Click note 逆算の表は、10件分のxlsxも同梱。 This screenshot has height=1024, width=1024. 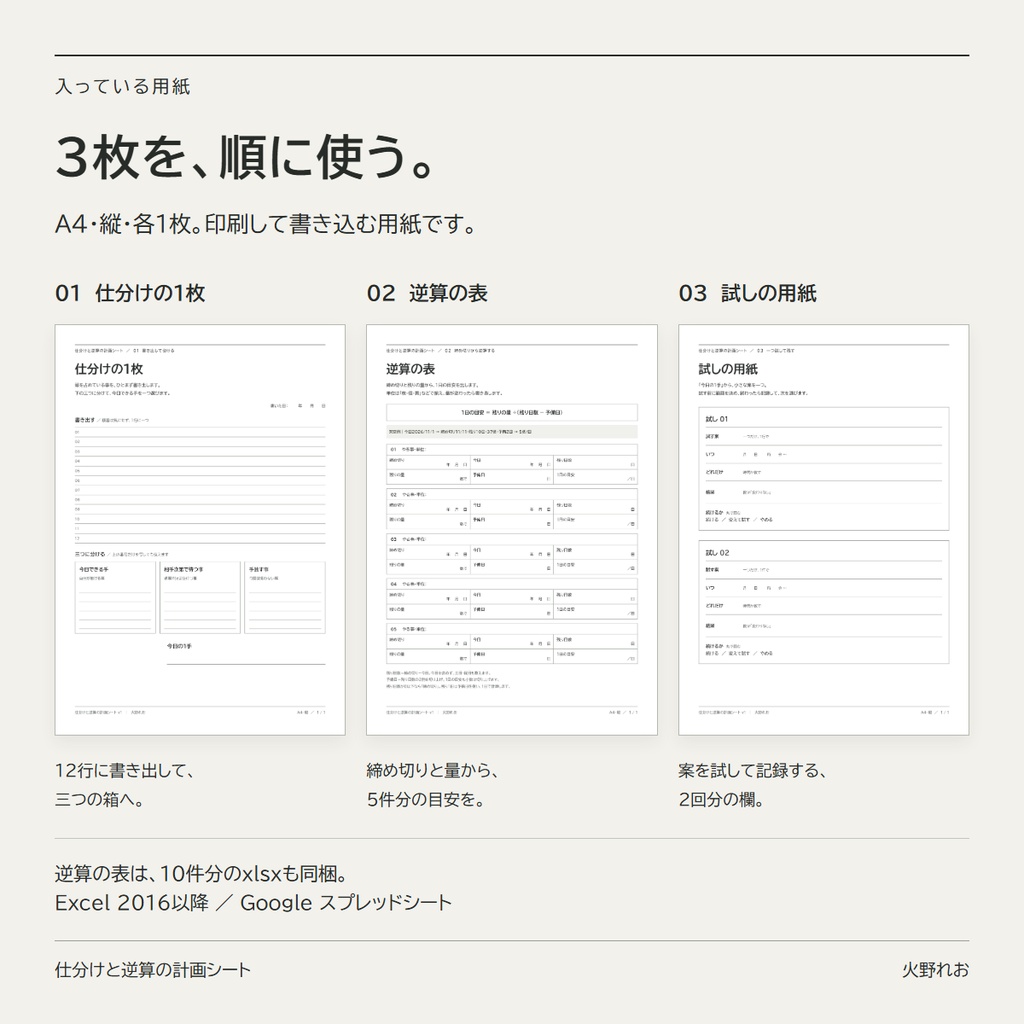[202, 874]
